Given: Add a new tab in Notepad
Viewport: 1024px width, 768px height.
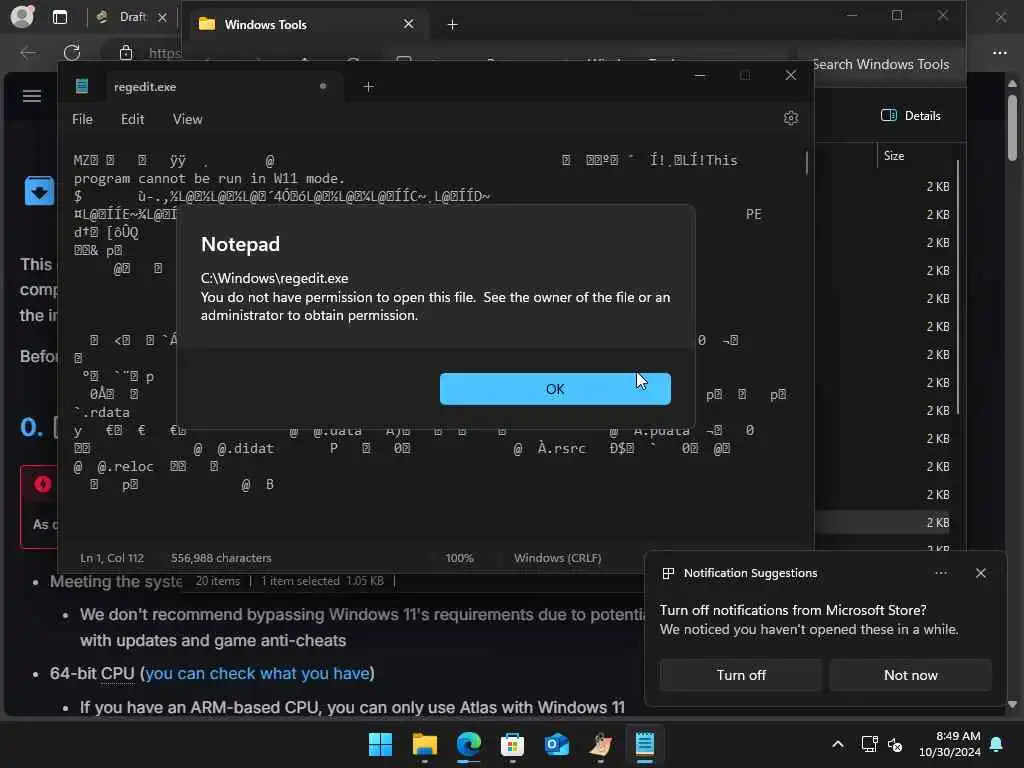Looking at the screenshot, I should coord(368,87).
